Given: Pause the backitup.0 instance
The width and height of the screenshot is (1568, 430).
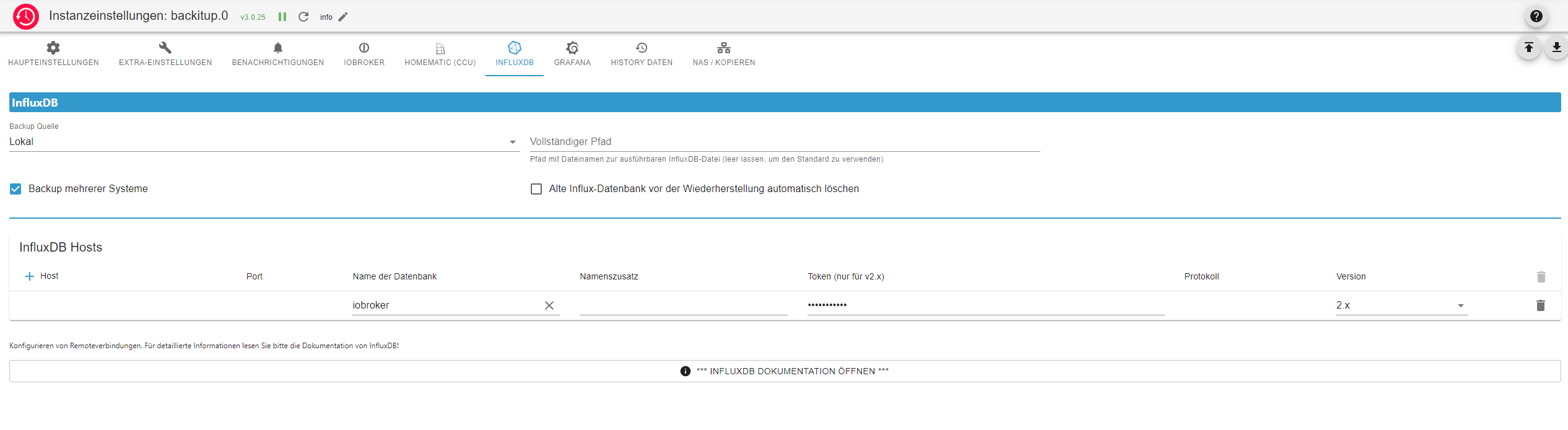Looking at the screenshot, I should point(282,17).
